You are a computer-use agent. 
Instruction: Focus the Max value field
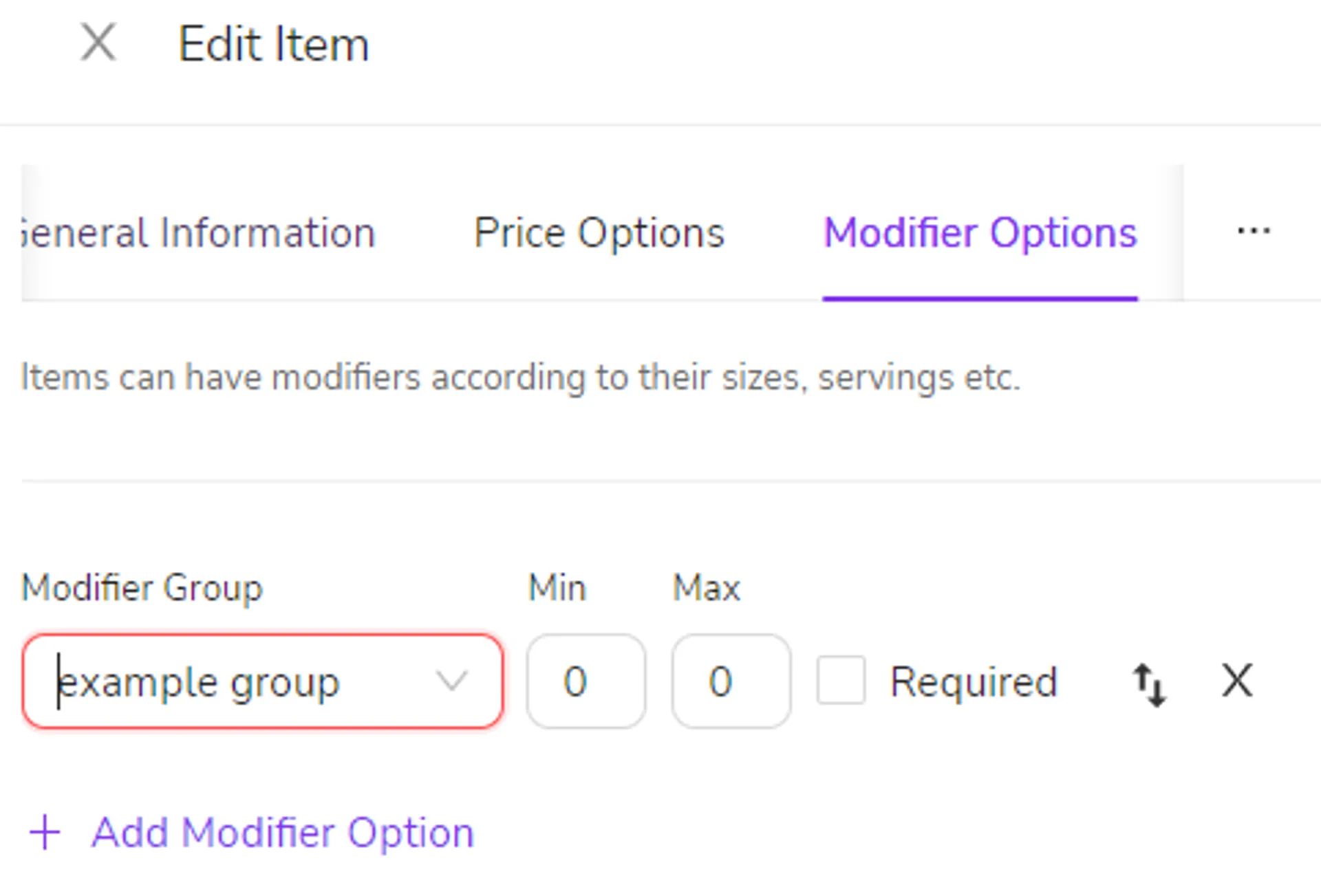731,681
